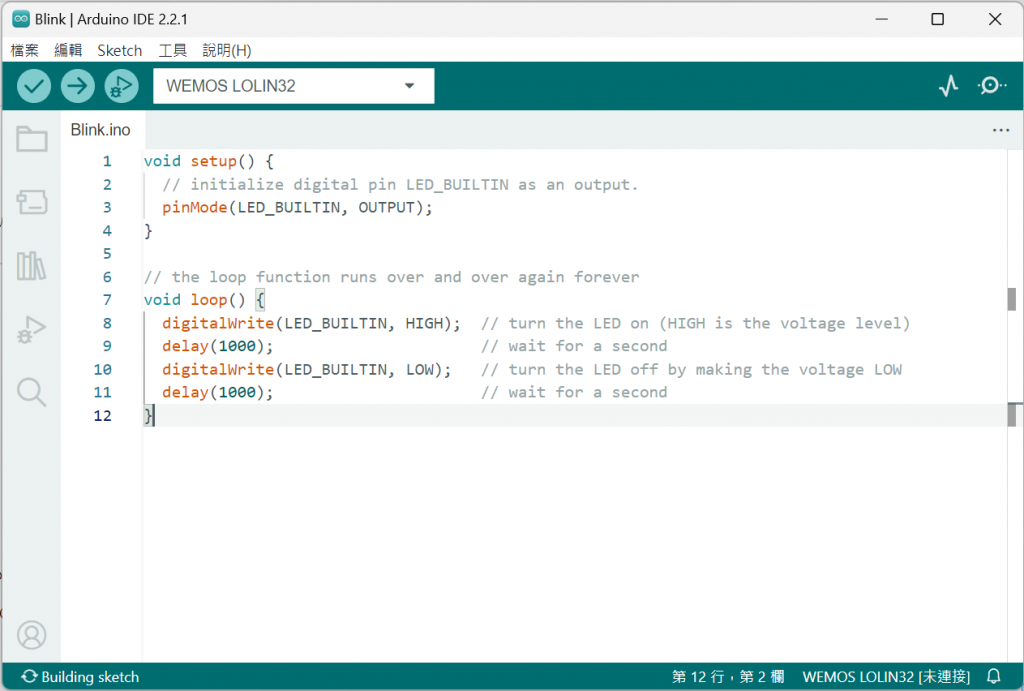Image resolution: width=1024 pixels, height=691 pixels.
Task: Open the Sketch menu
Action: tap(120, 50)
